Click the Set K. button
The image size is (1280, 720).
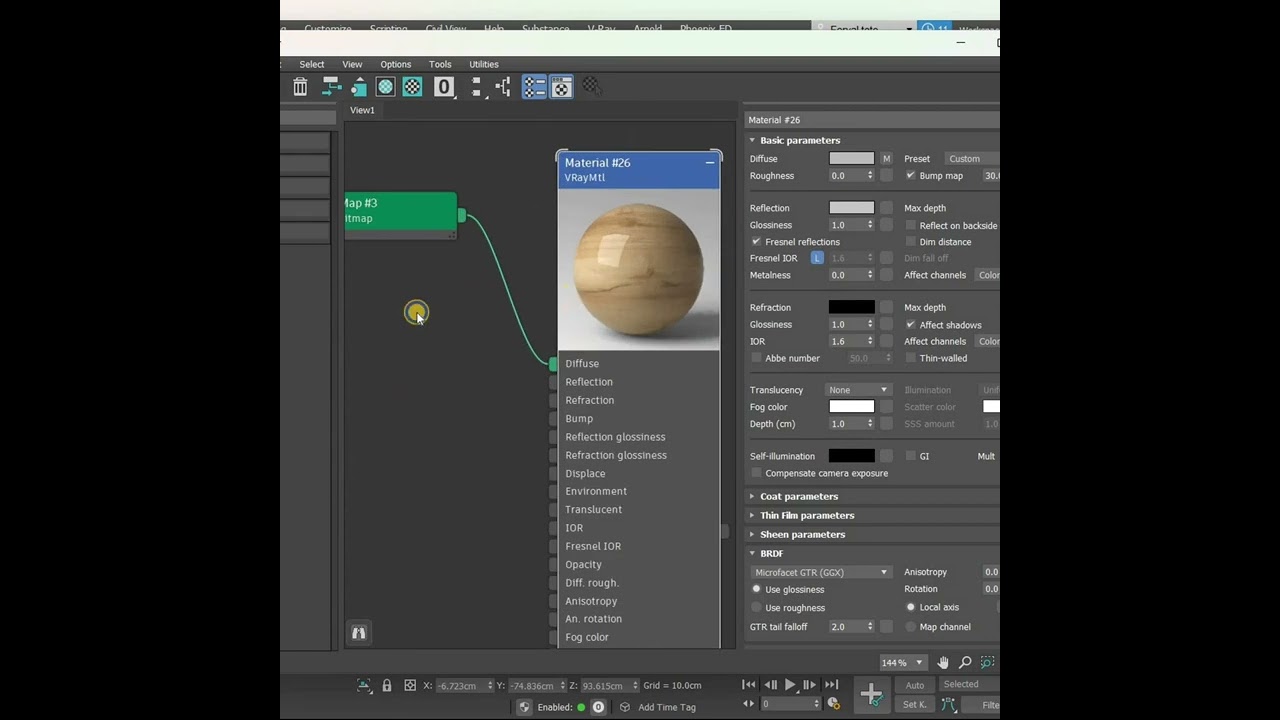915,705
